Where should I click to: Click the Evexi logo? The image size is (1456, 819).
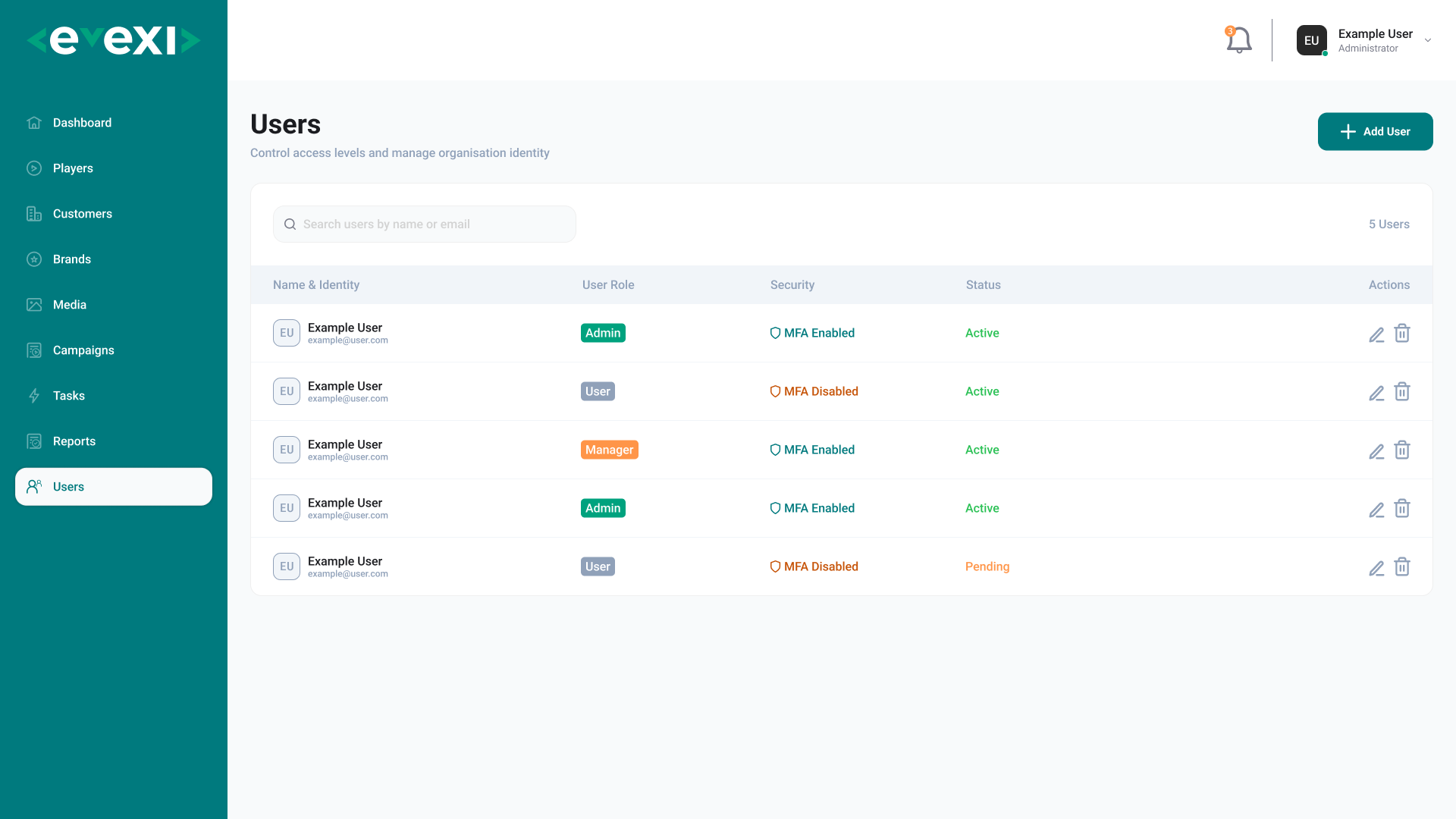(x=114, y=40)
